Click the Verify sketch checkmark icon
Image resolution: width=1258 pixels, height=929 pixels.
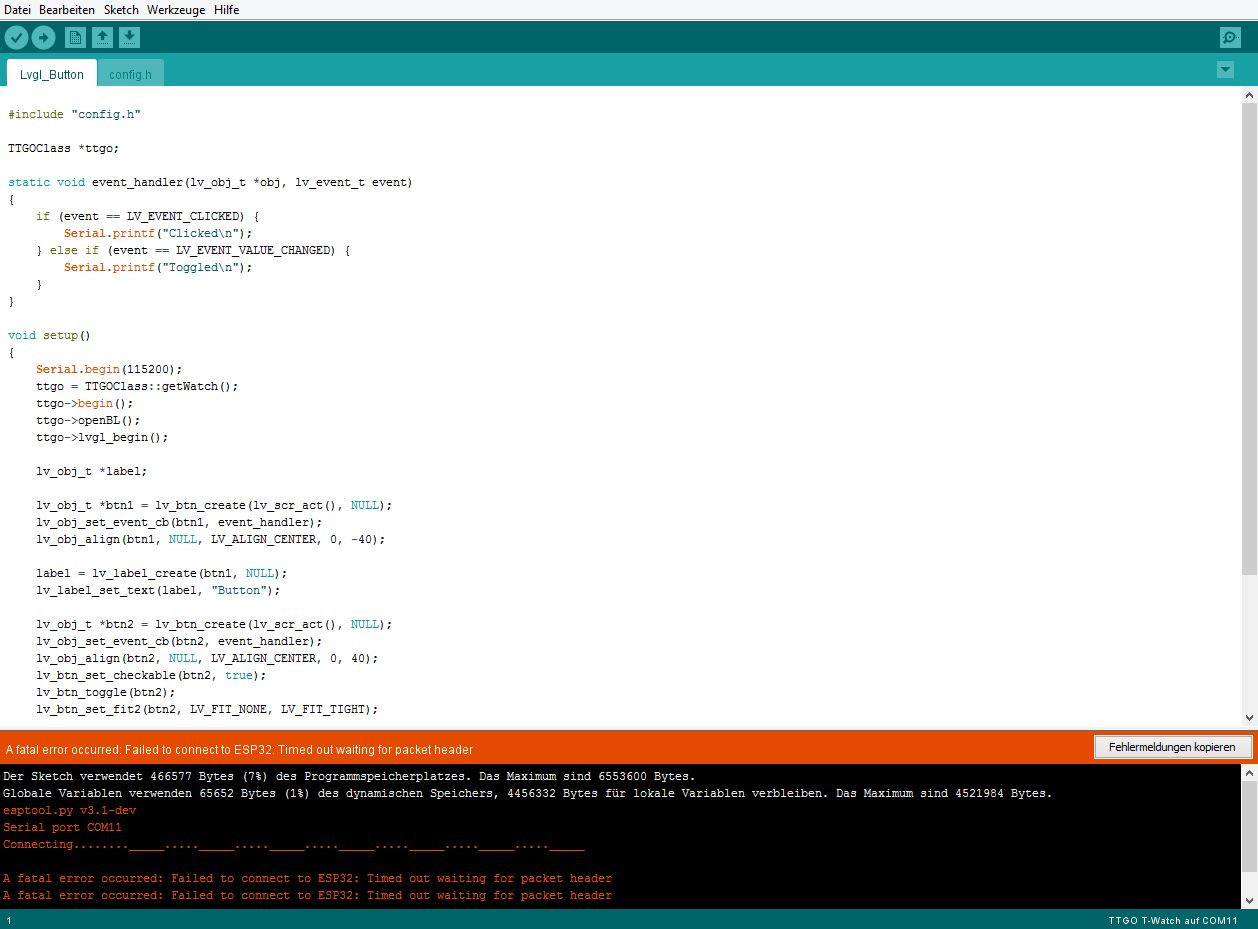[x=17, y=38]
